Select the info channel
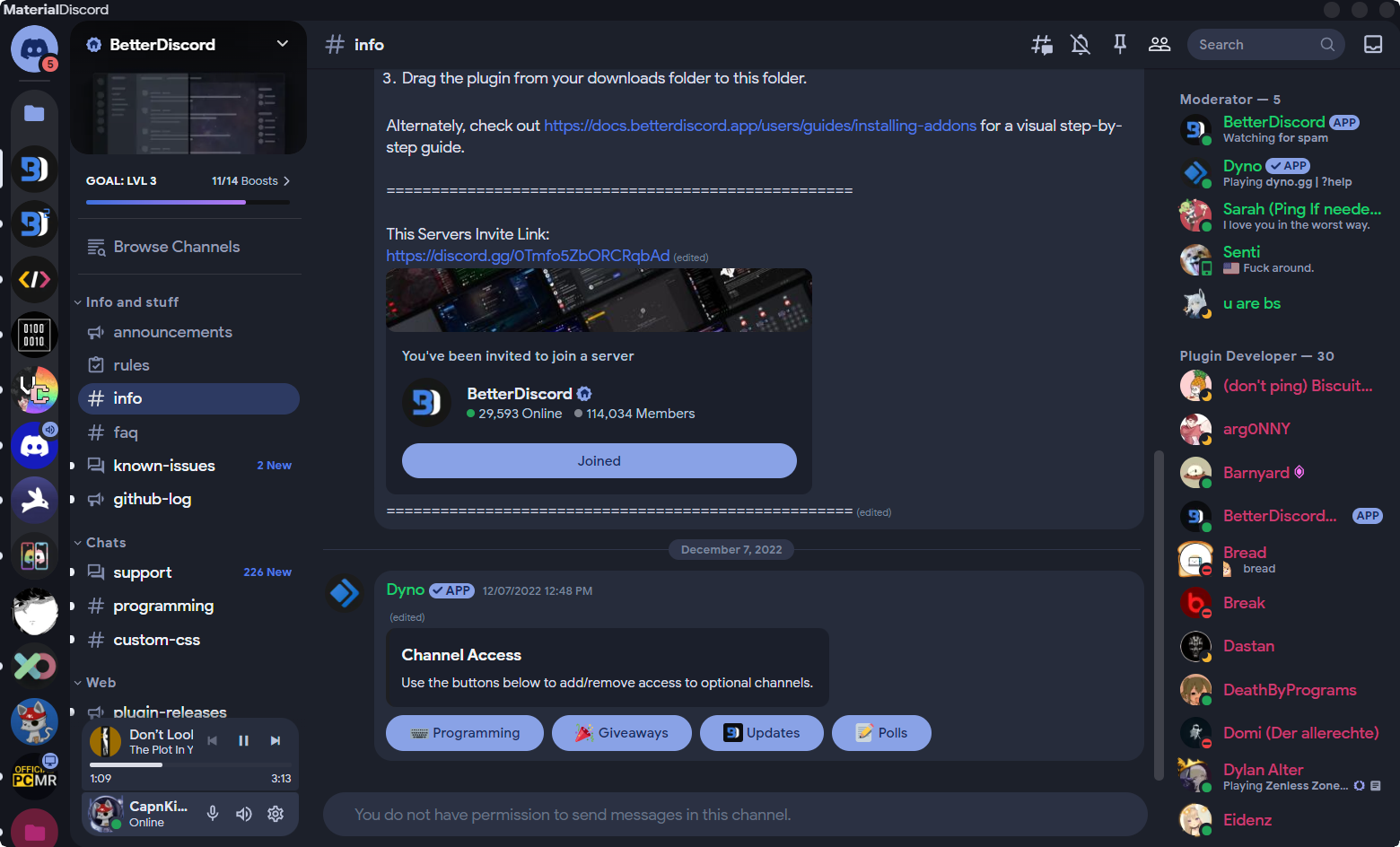1400x847 pixels. [188, 398]
